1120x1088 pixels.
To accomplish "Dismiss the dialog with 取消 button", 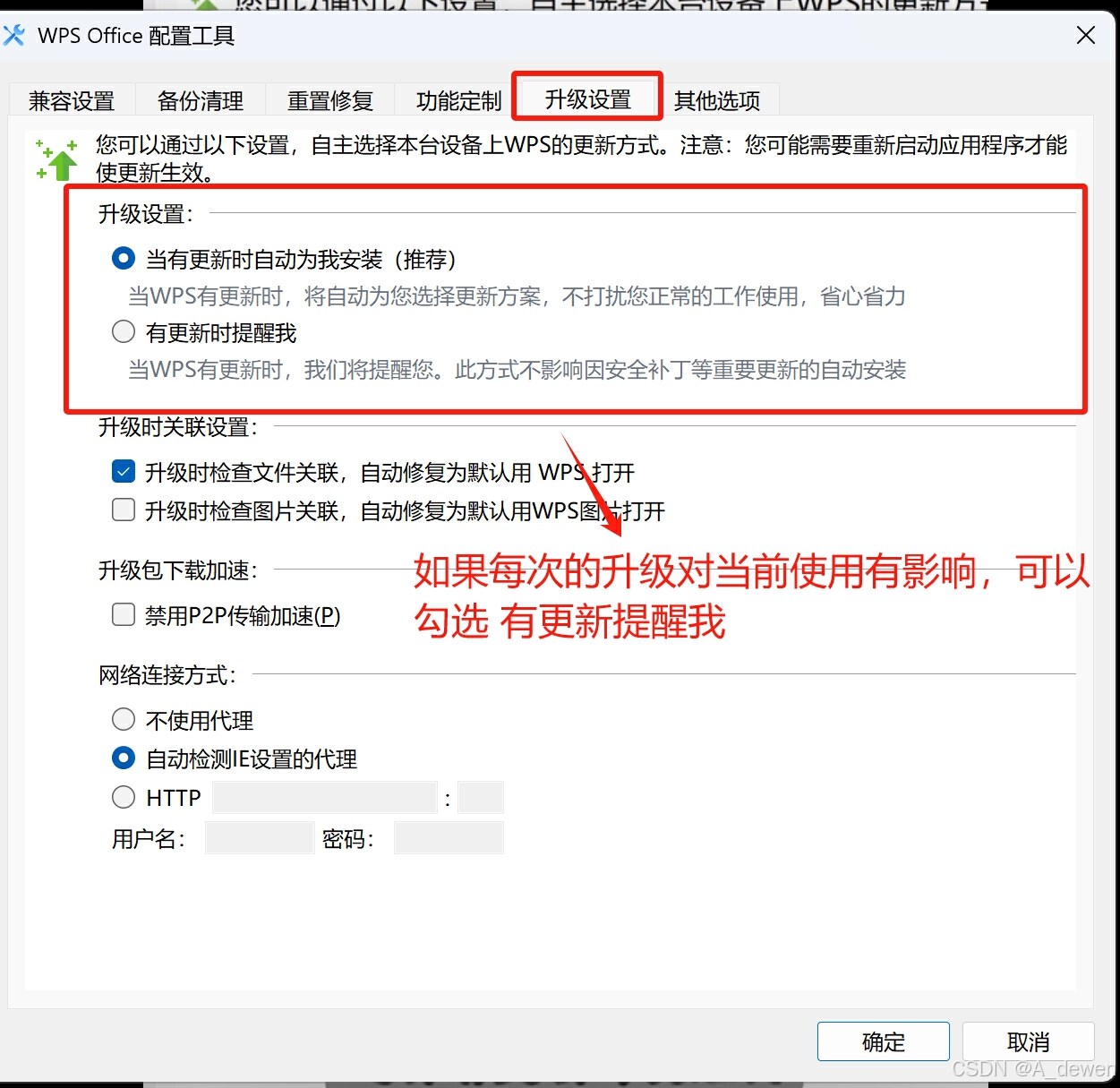I will click(1029, 1041).
